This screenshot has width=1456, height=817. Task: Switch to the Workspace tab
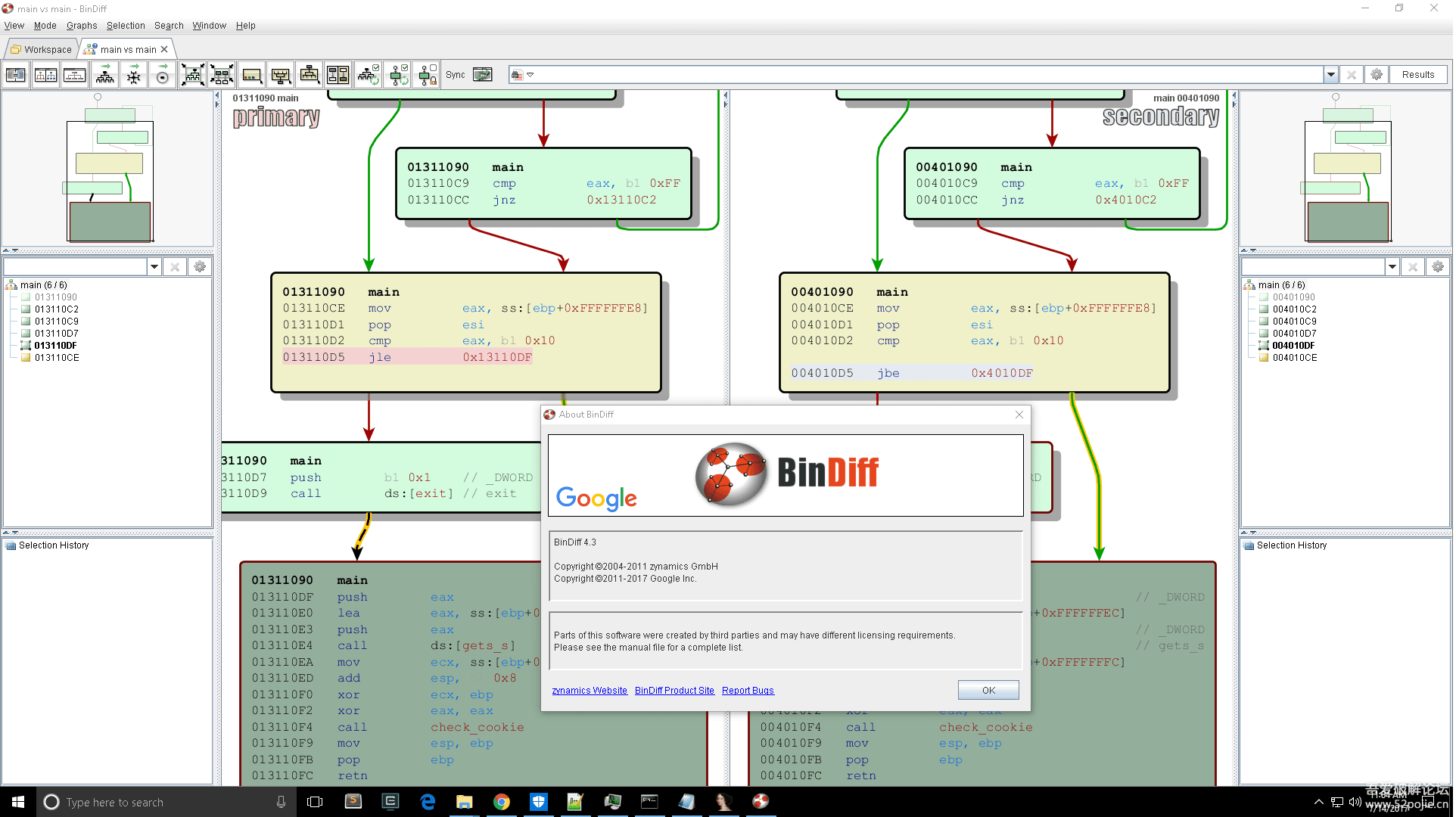click(x=42, y=50)
